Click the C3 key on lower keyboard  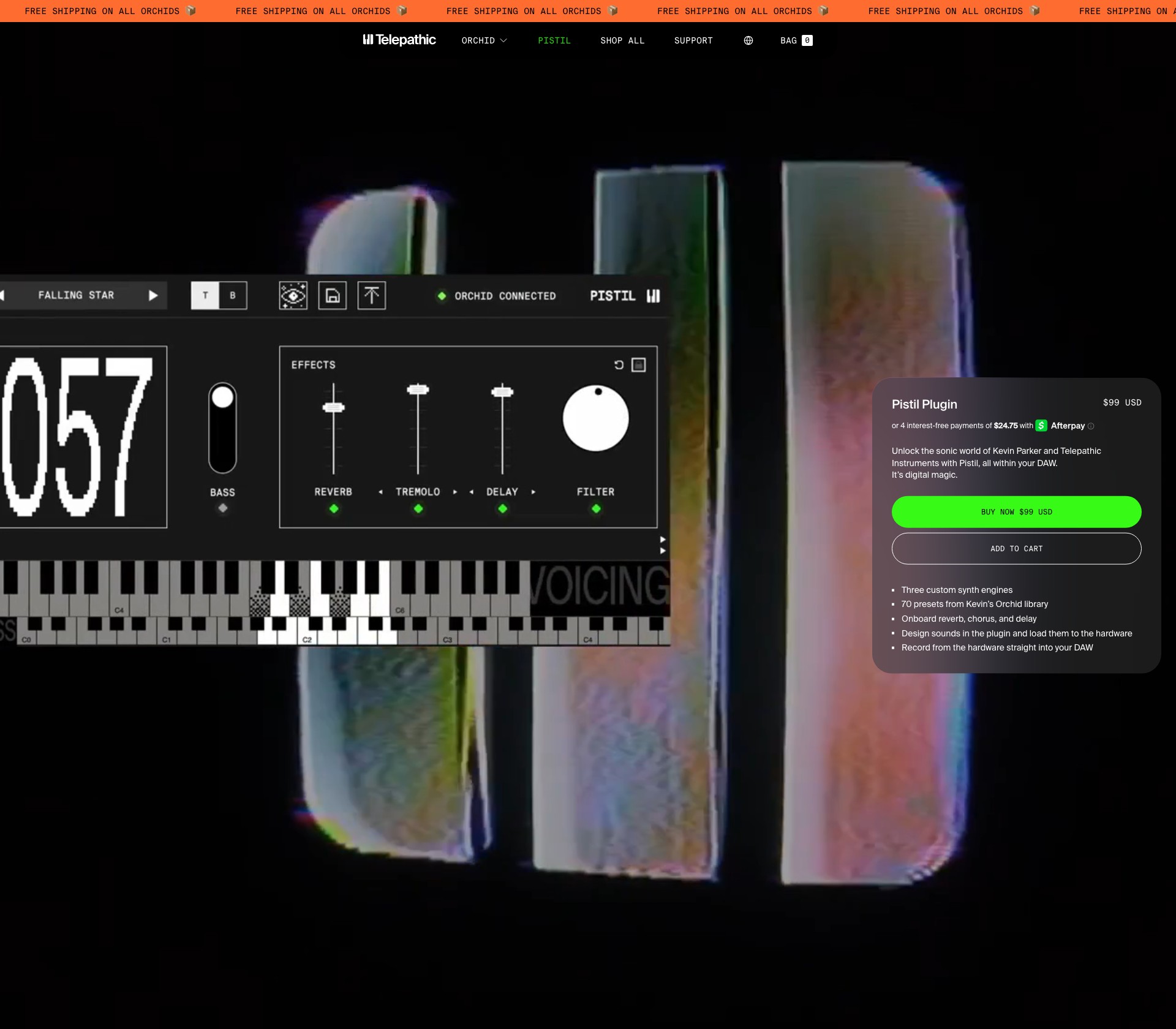(x=447, y=638)
